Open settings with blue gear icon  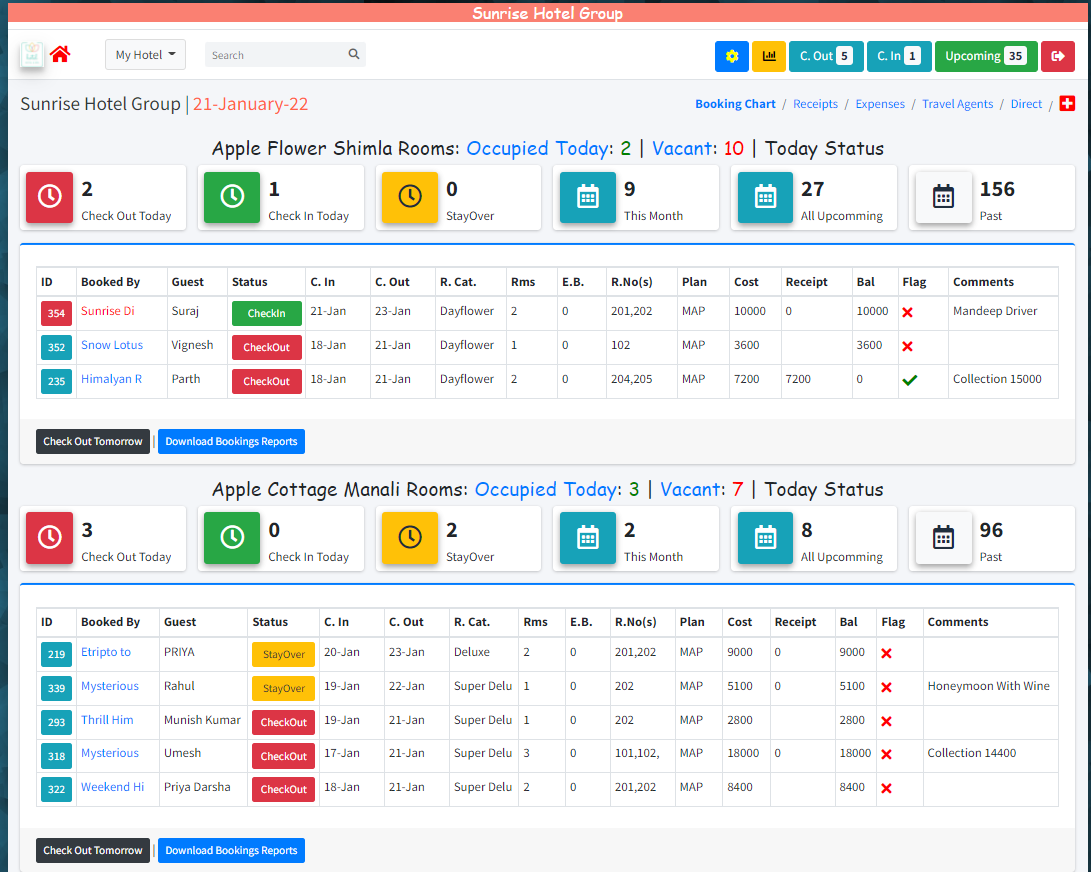tap(731, 56)
